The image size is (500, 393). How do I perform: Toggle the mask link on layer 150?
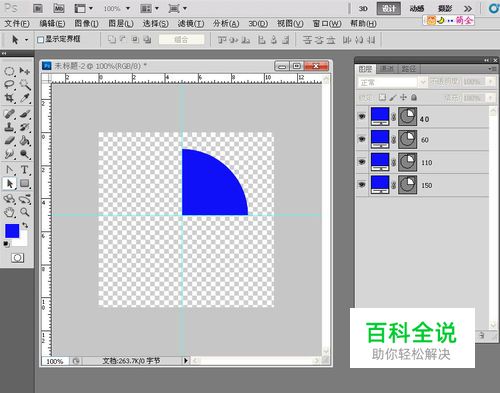(394, 185)
